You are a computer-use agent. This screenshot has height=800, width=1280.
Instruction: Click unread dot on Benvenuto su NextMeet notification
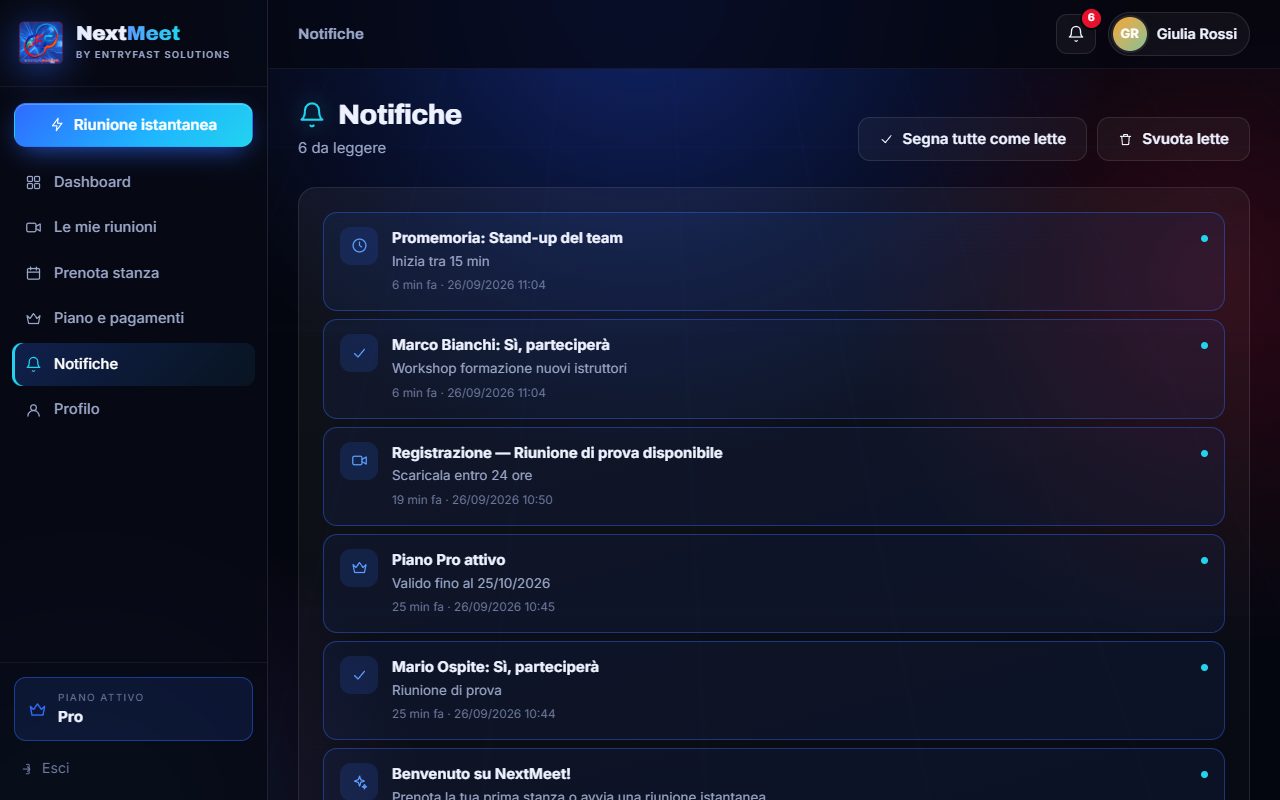(x=1204, y=774)
